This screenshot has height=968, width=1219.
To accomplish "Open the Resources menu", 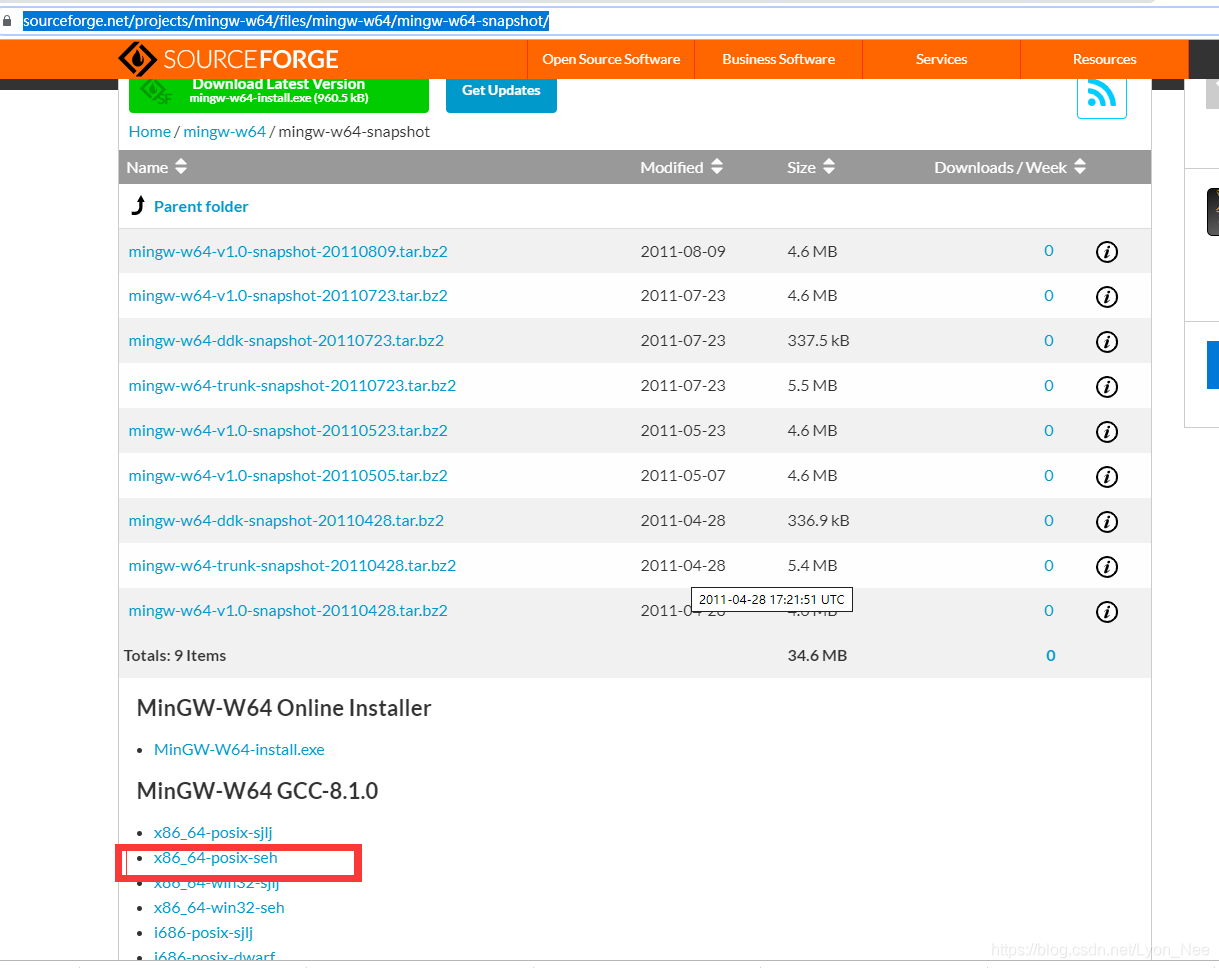I will coord(1104,59).
